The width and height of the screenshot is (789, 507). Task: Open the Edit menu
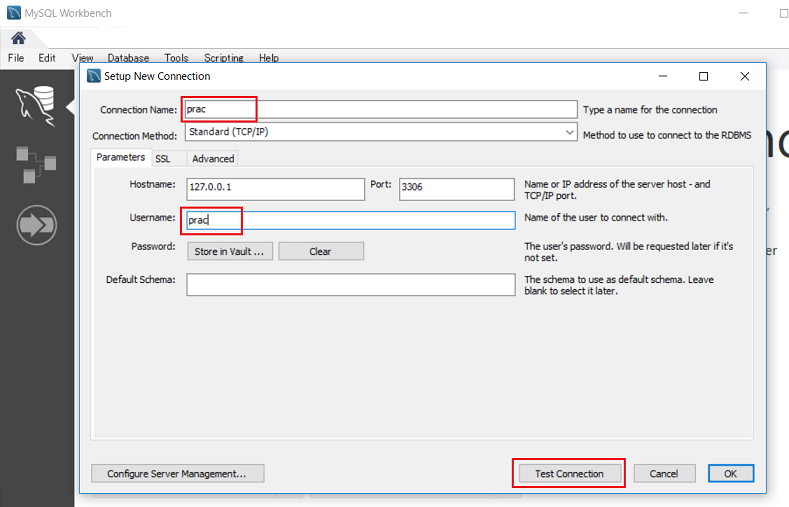tap(47, 58)
